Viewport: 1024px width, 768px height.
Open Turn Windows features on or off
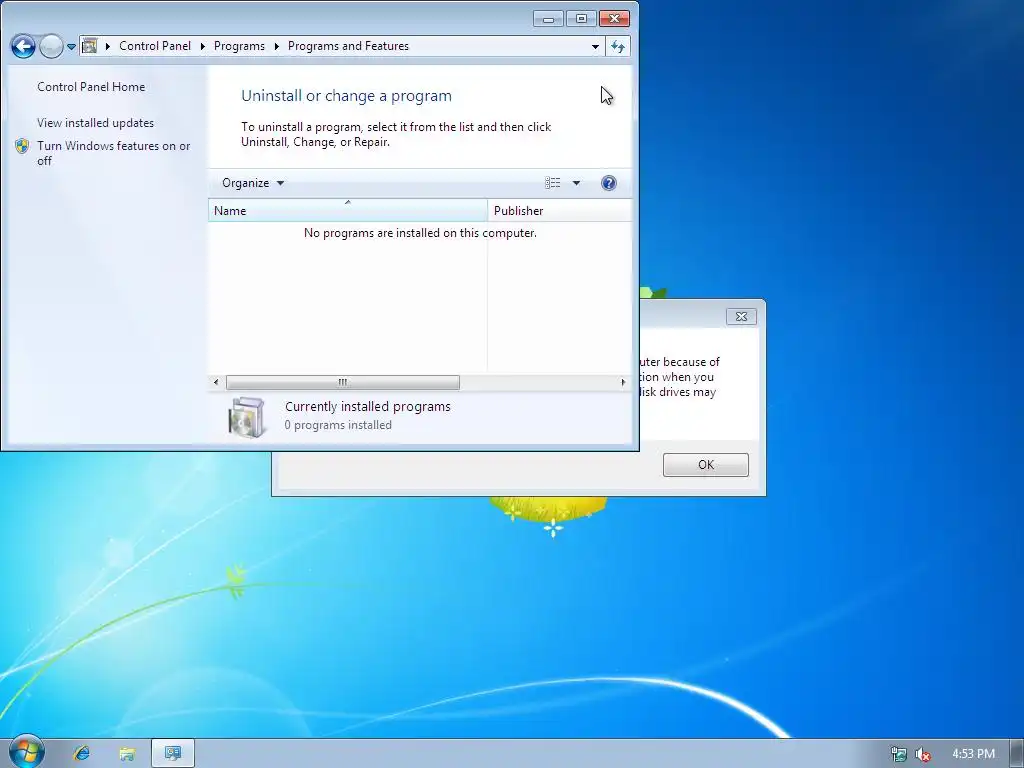[x=114, y=153]
